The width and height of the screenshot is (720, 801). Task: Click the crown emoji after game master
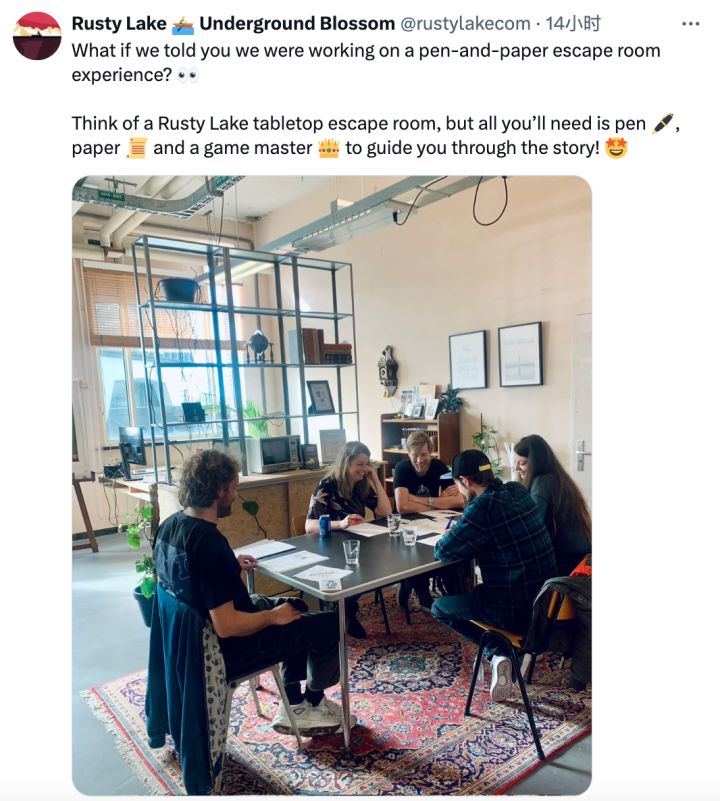328,149
